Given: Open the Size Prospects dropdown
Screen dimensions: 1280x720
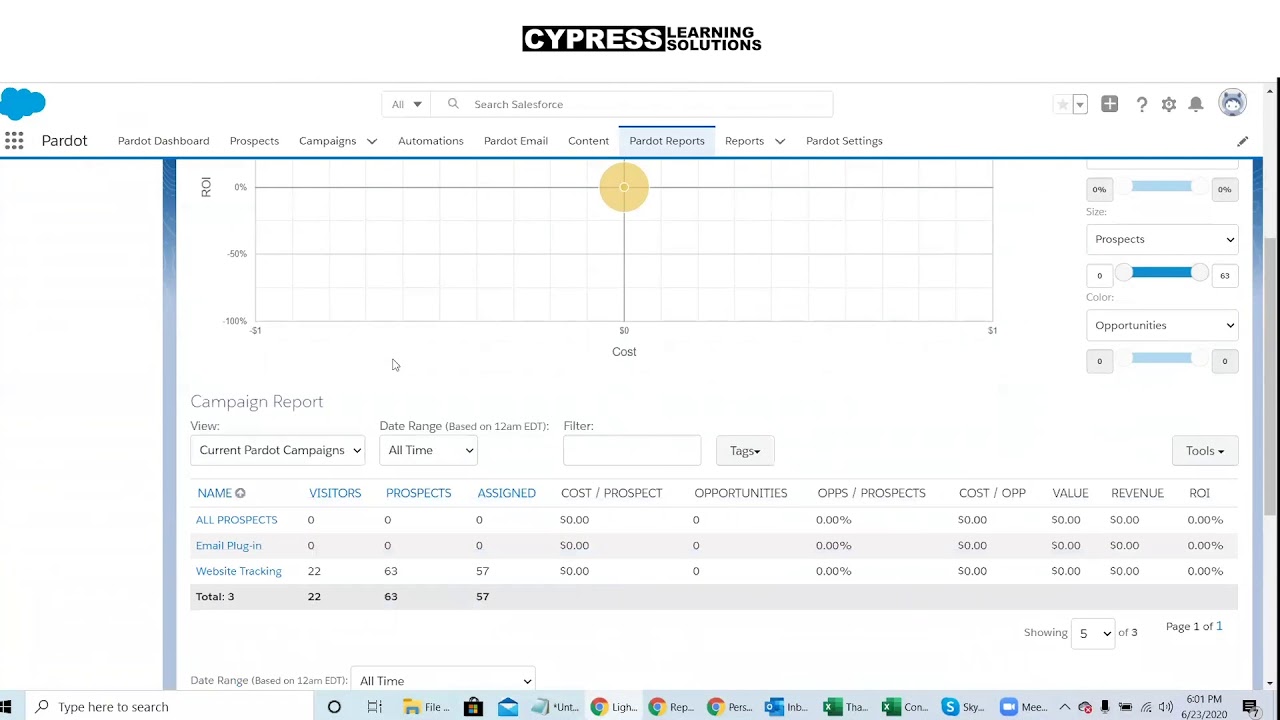Looking at the screenshot, I should click(x=1163, y=239).
